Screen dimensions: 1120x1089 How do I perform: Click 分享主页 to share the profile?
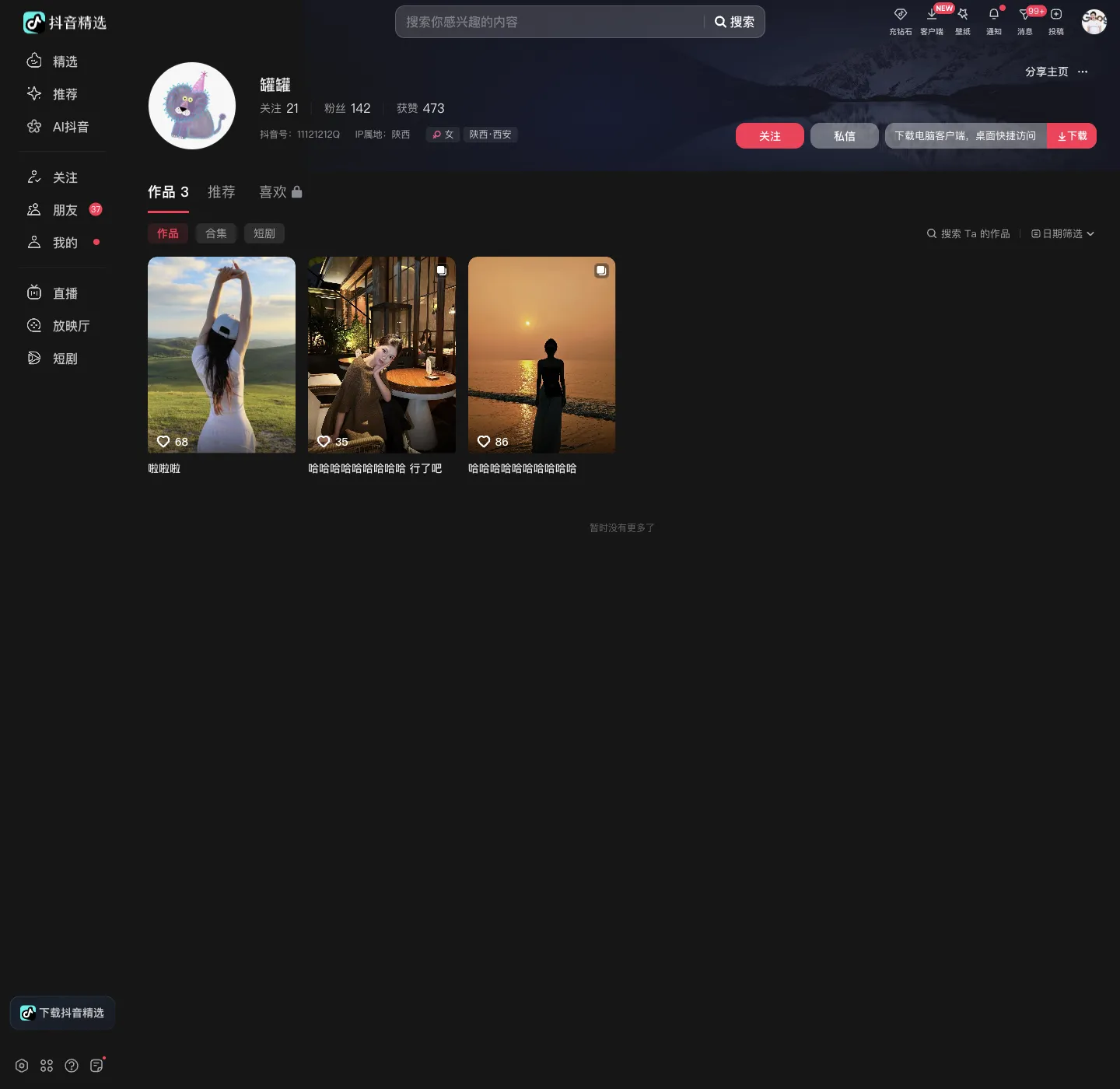pyautogui.click(x=1046, y=72)
